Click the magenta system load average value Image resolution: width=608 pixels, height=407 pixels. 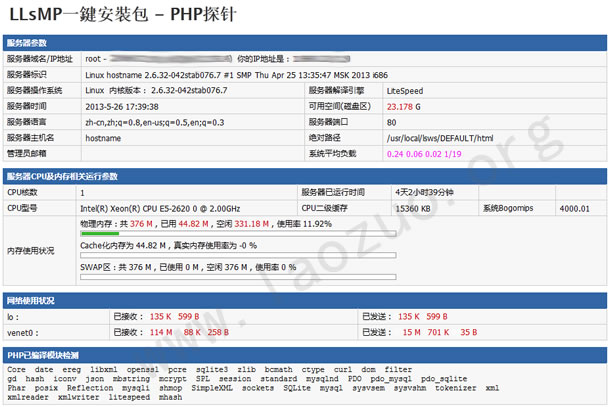[424, 154]
